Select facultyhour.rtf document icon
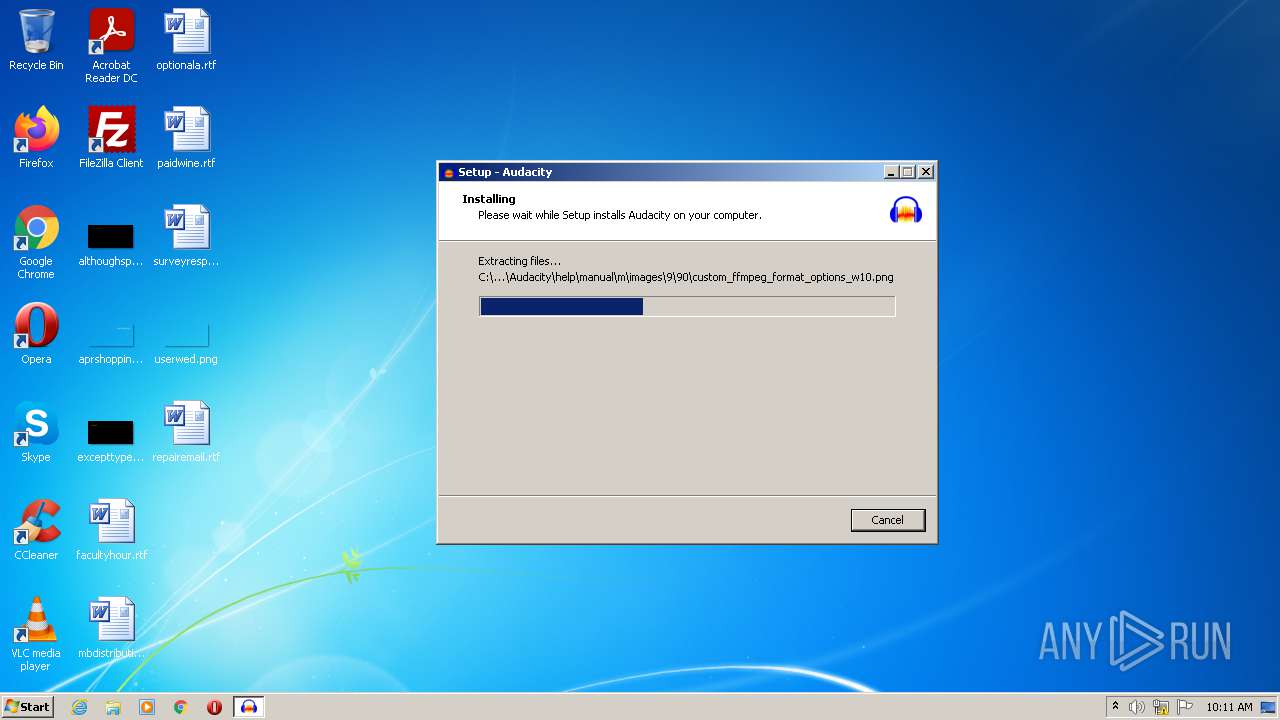Image resolution: width=1280 pixels, height=720 pixels. pyautogui.click(x=111, y=530)
